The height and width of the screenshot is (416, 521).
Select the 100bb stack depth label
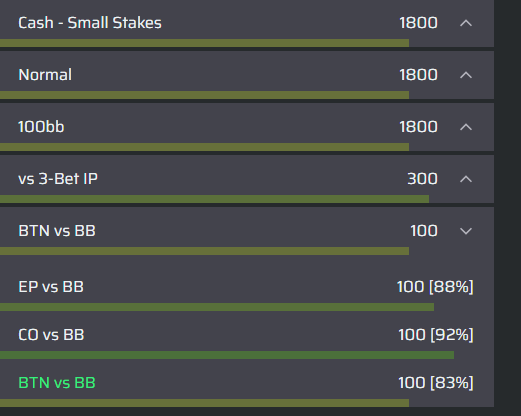pyautogui.click(x=41, y=127)
